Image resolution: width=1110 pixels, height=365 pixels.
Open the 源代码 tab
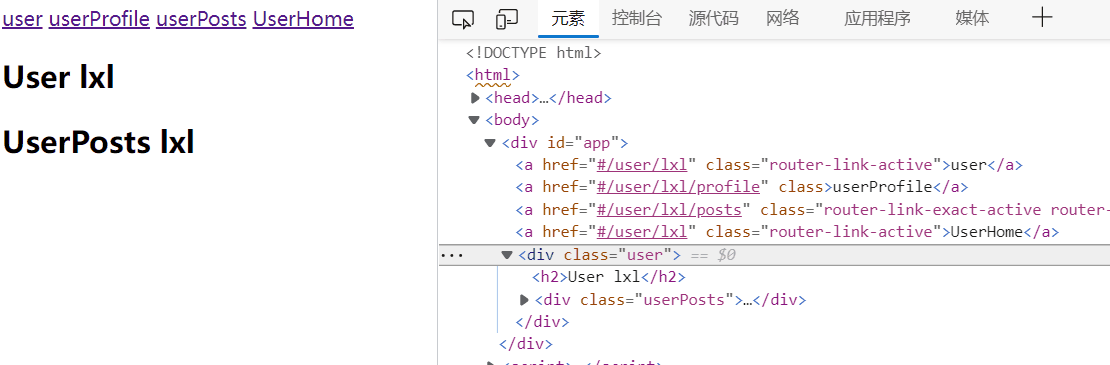point(714,18)
